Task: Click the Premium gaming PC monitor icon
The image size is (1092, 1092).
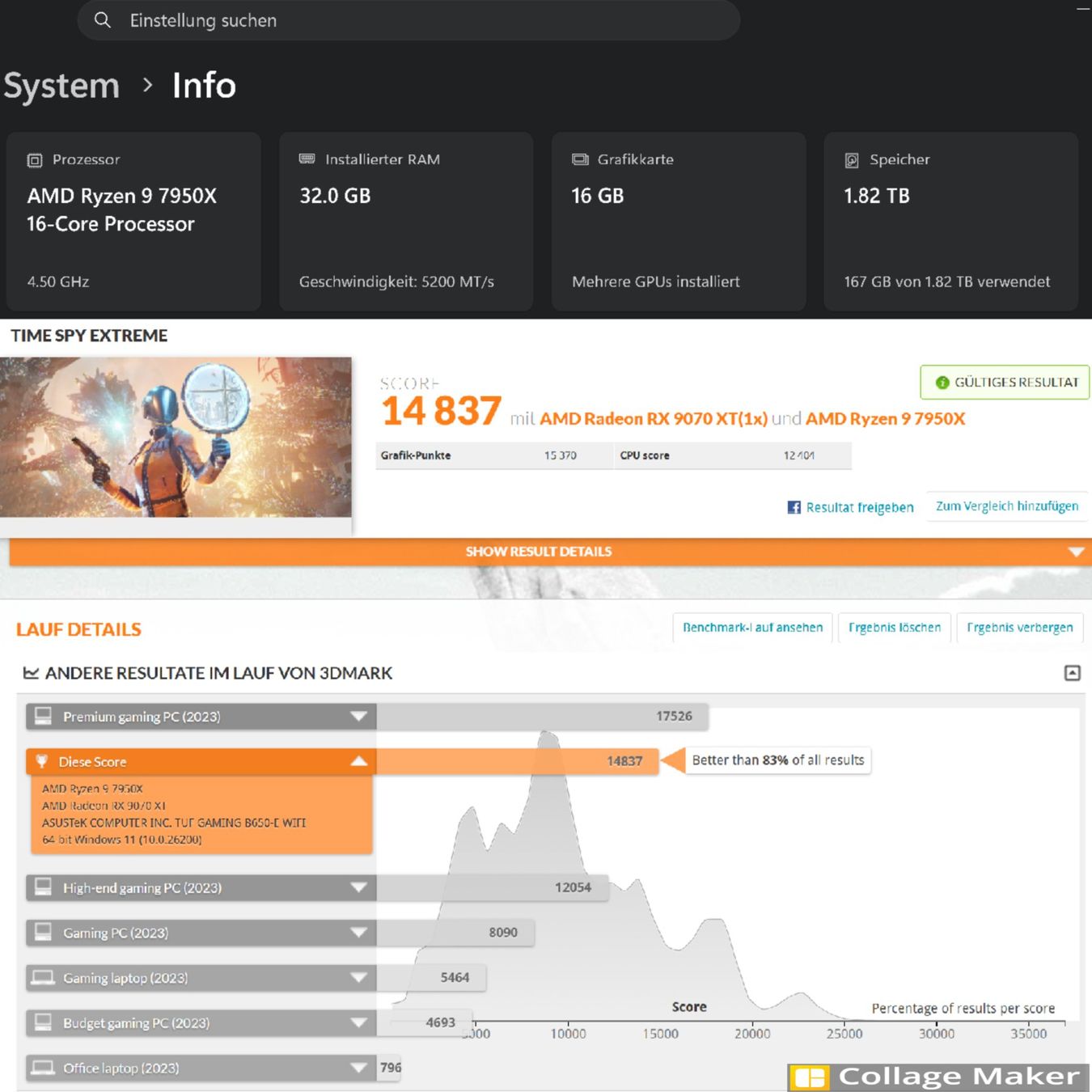Action: point(44,716)
